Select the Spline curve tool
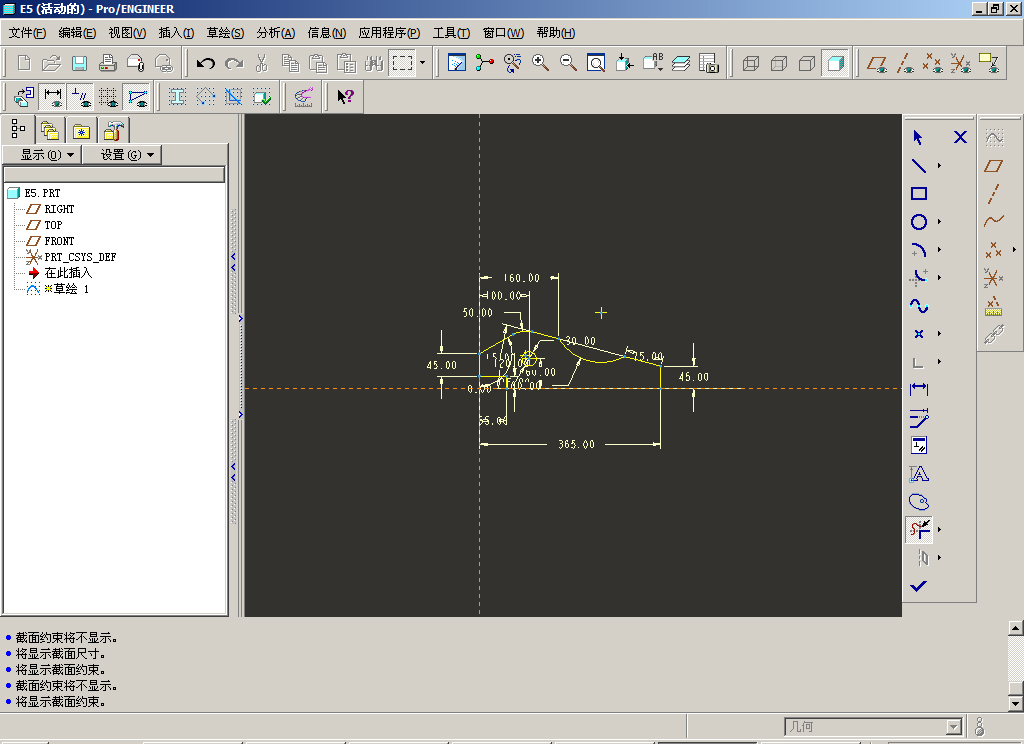 coord(918,306)
